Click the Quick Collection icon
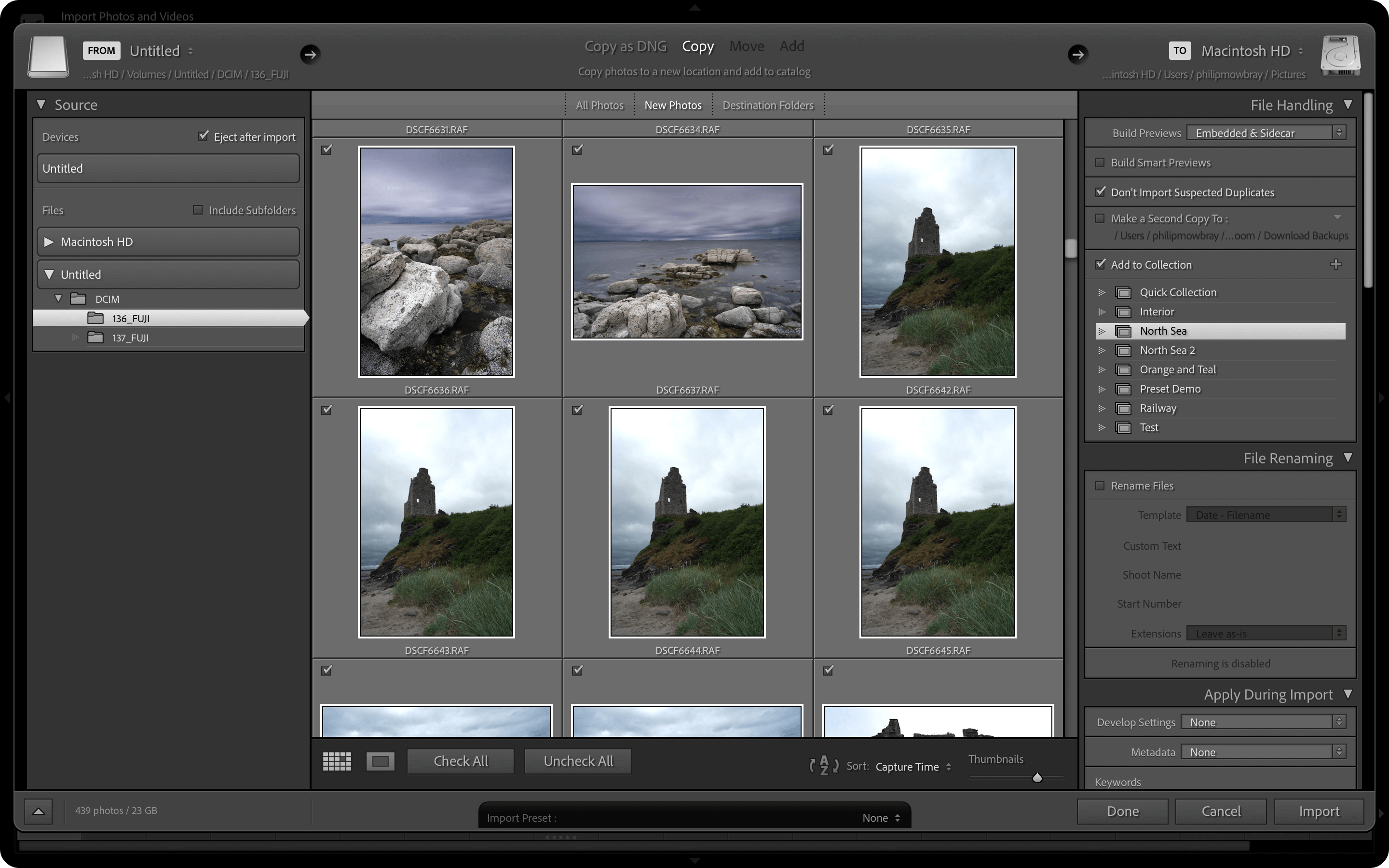 pos(1123,293)
